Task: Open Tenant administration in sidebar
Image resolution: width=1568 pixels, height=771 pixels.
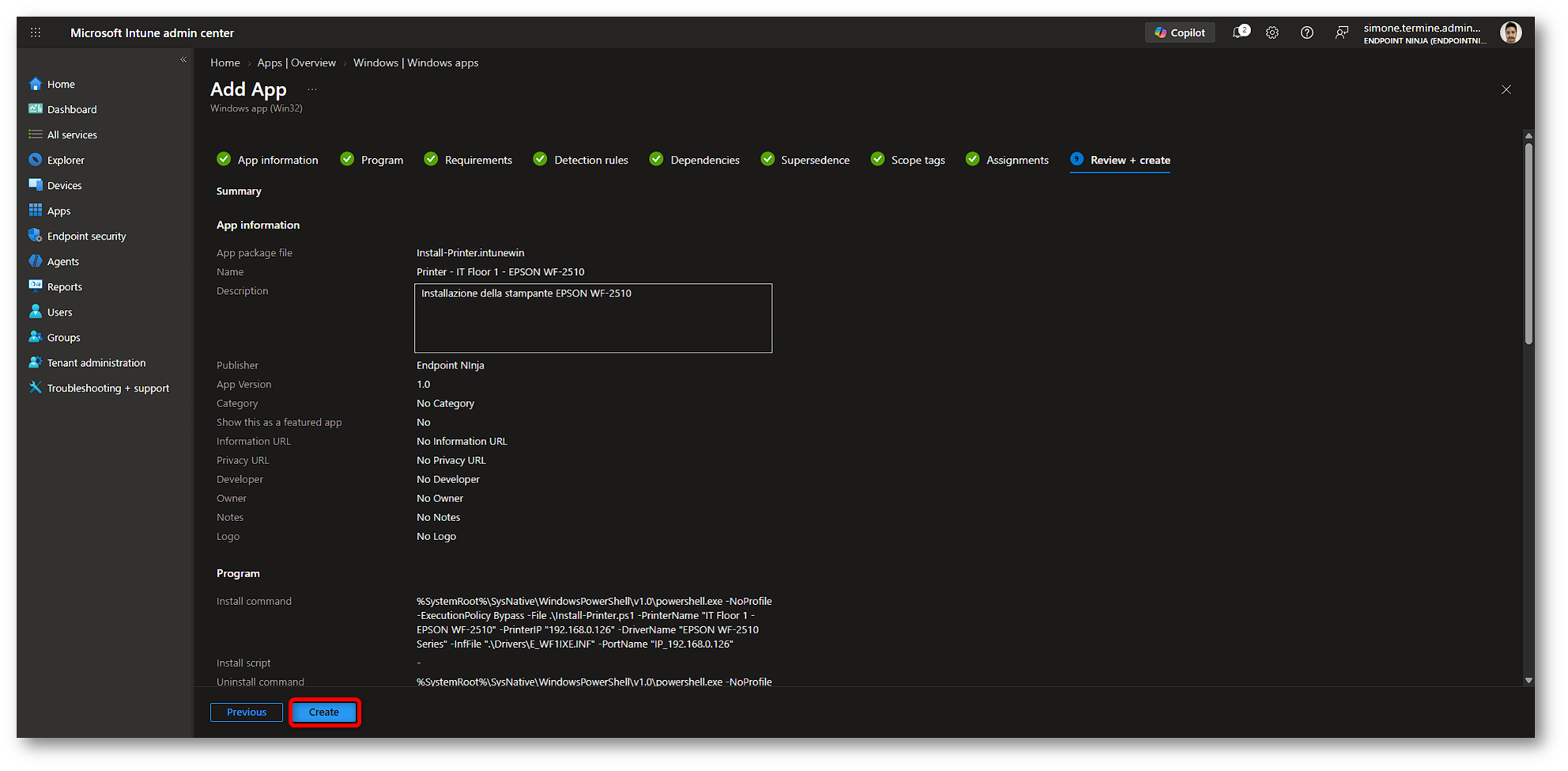Action: point(96,362)
